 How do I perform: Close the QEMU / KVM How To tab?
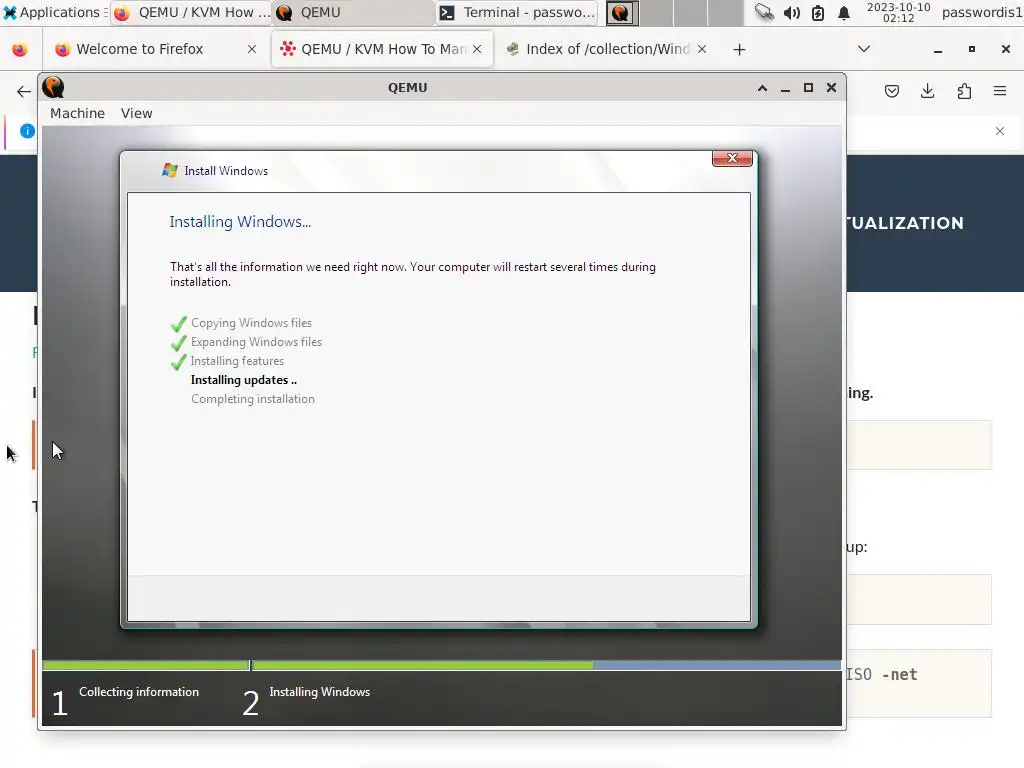[x=477, y=49]
